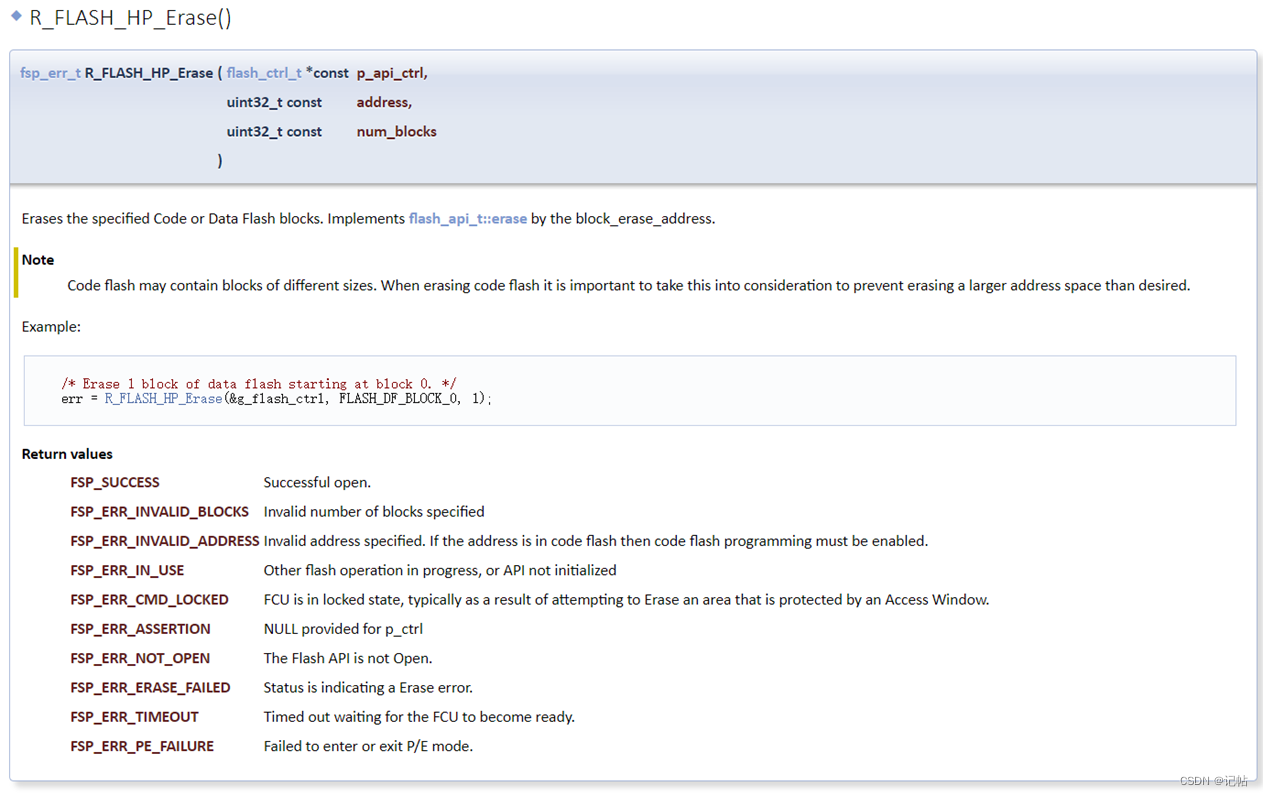The width and height of the screenshot is (1263, 796).
Task: Click the Return values heading
Action: click(x=67, y=454)
